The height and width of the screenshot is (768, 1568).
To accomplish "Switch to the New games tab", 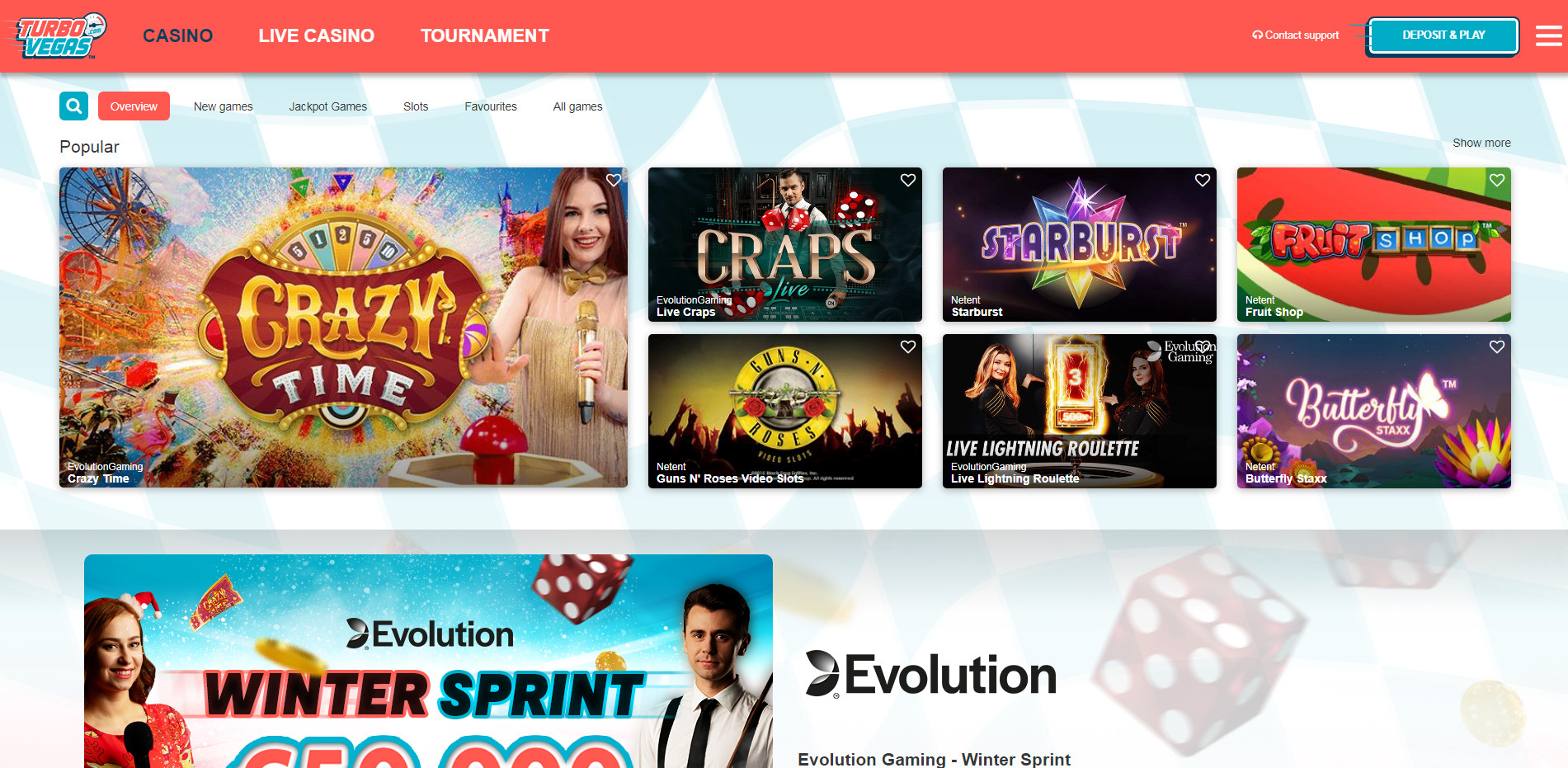I will (x=223, y=106).
